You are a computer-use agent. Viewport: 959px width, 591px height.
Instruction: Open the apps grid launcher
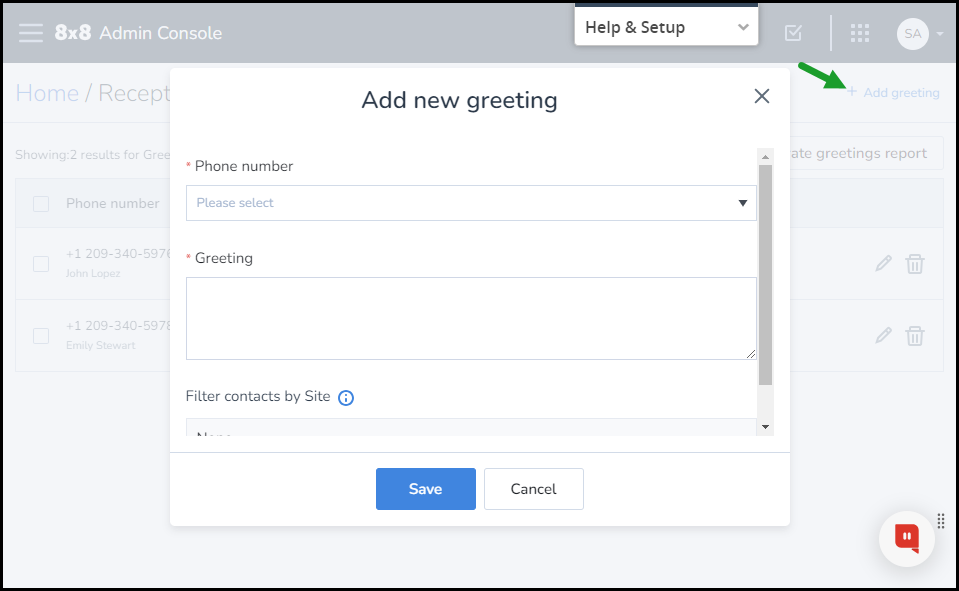click(860, 33)
